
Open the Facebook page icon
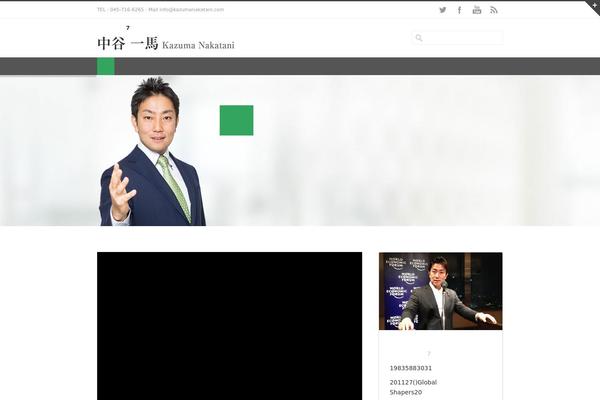pos(459,10)
